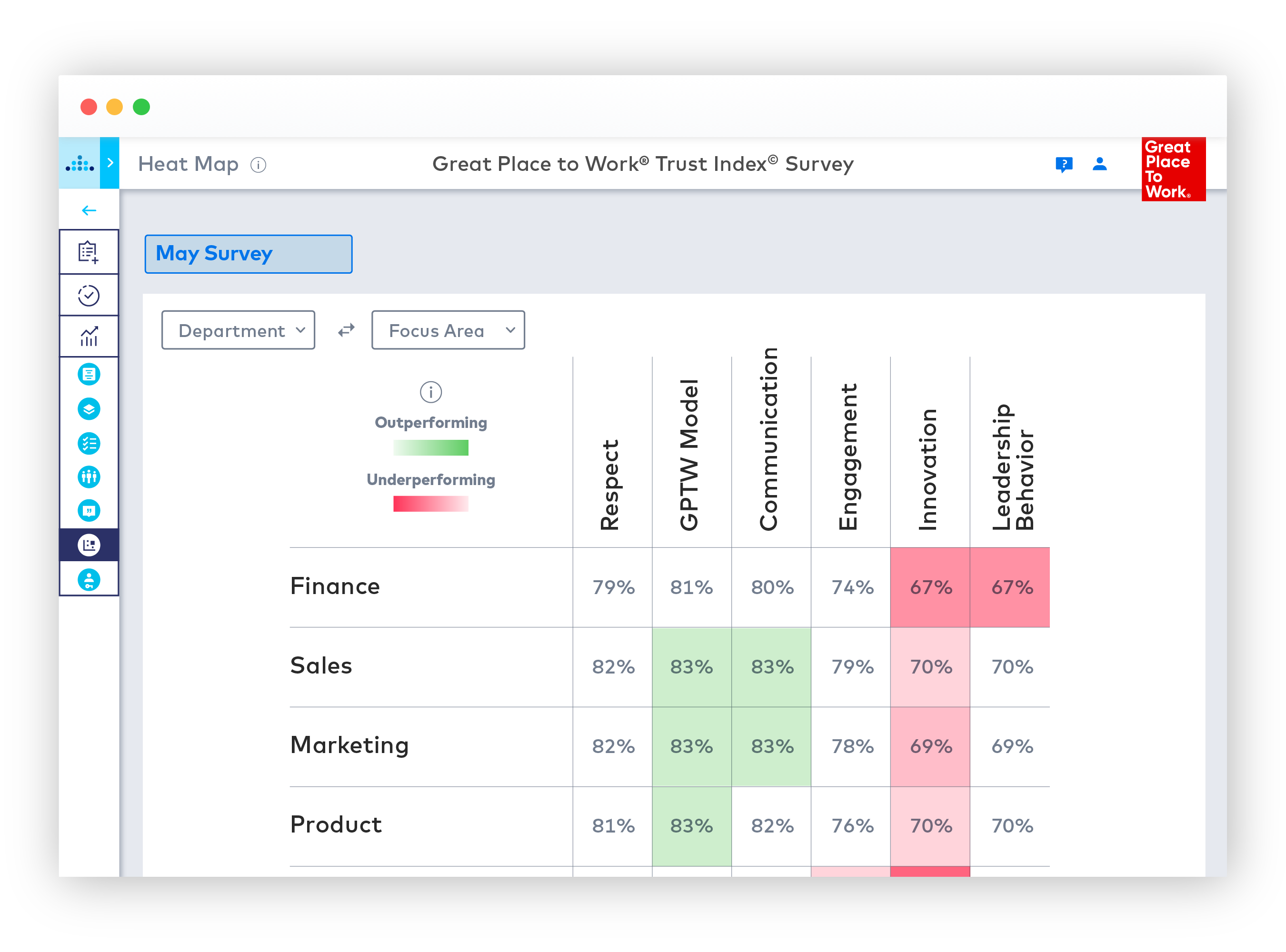1286x952 pixels.
Task: Open the Focus Area dropdown
Action: tap(448, 330)
